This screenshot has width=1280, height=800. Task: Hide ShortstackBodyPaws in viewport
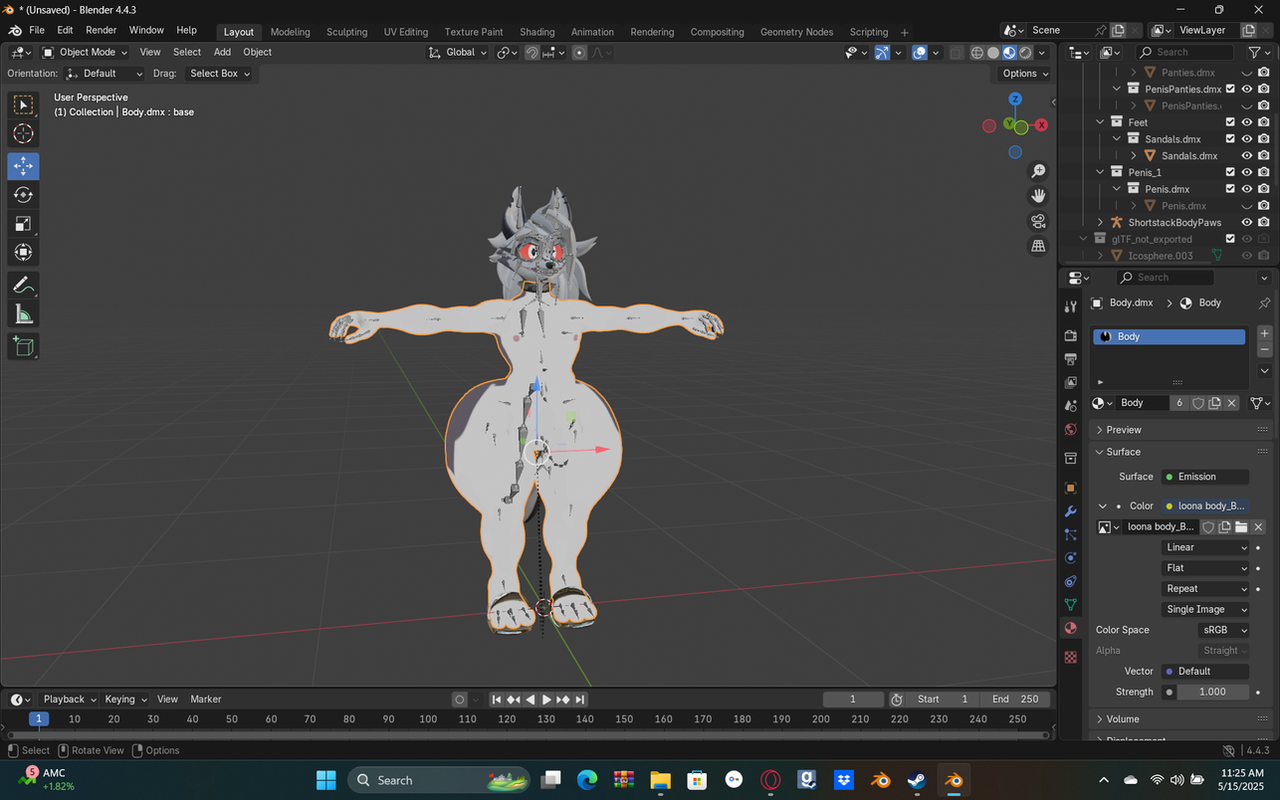point(1247,222)
